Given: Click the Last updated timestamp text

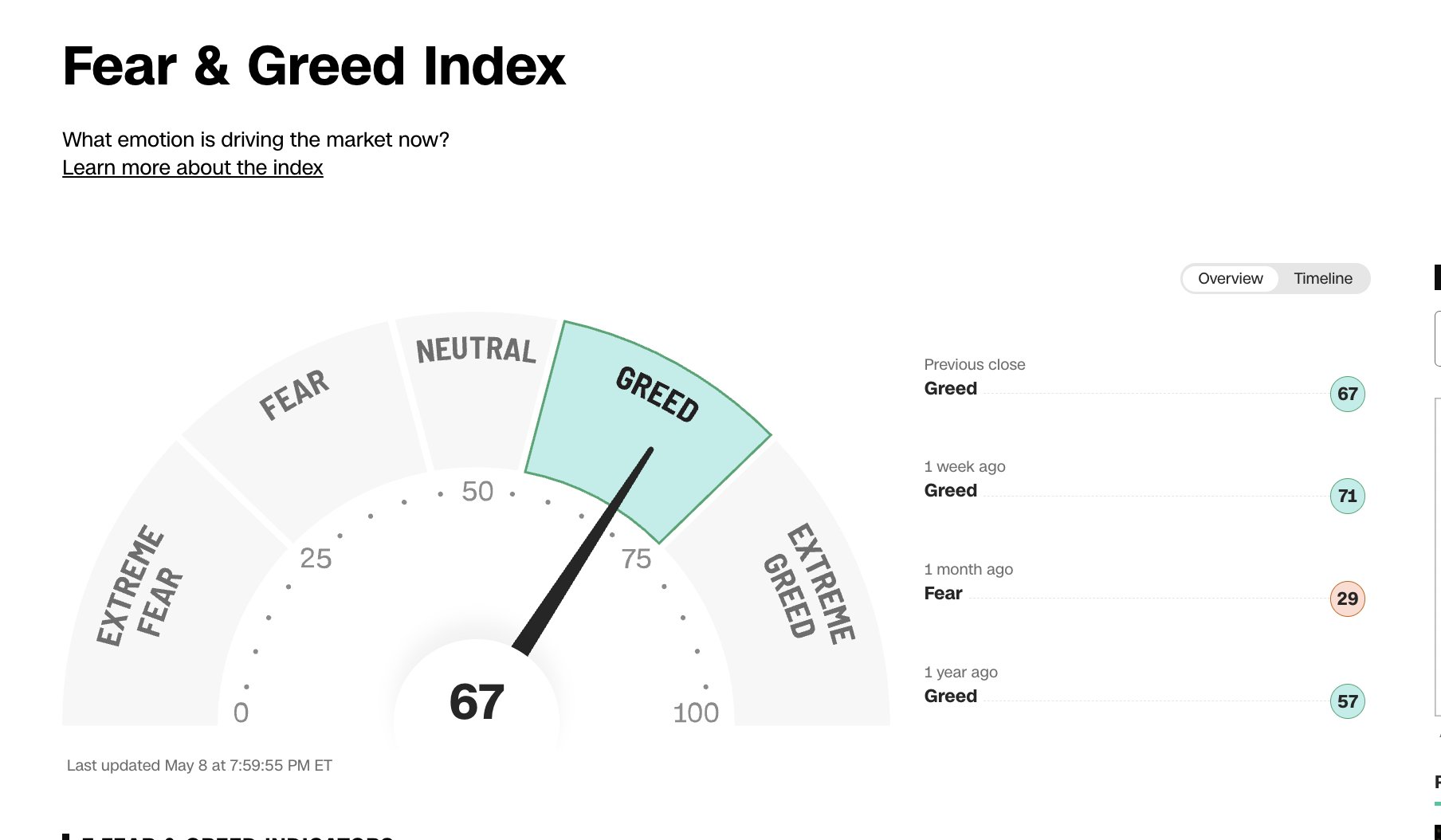Looking at the screenshot, I should coord(199,765).
